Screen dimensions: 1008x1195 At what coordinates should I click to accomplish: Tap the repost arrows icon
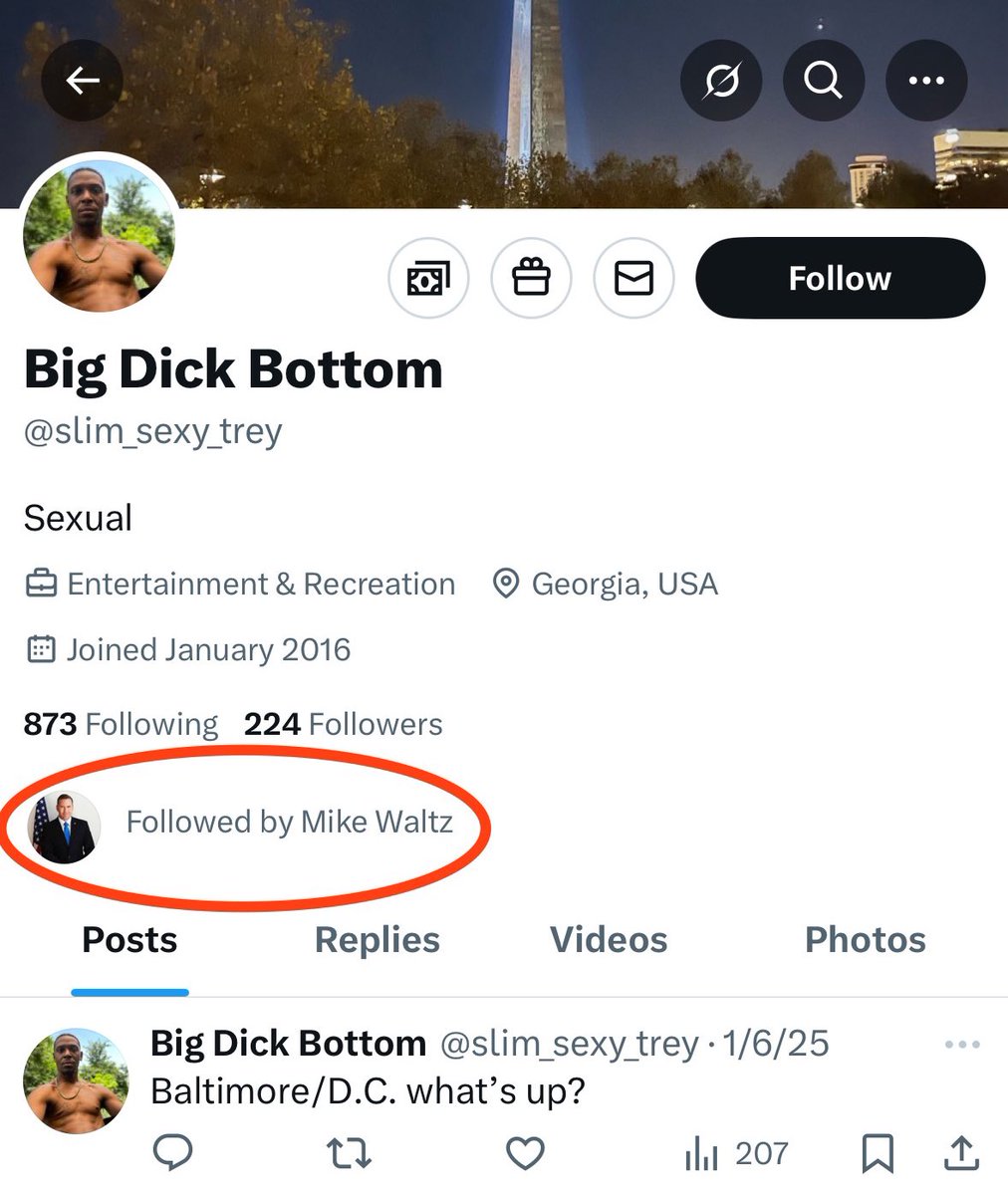pos(349,1153)
